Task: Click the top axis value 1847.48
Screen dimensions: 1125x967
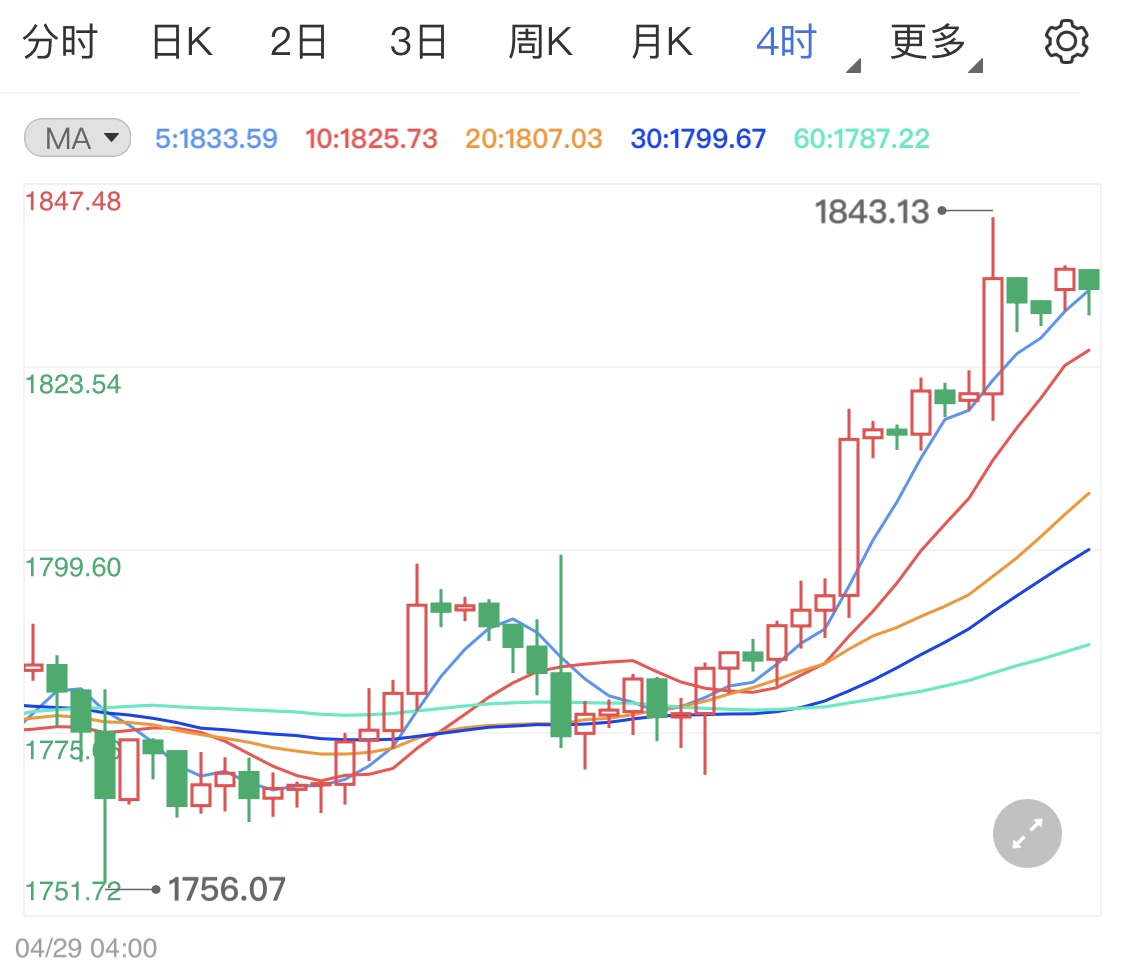Action: (x=73, y=202)
